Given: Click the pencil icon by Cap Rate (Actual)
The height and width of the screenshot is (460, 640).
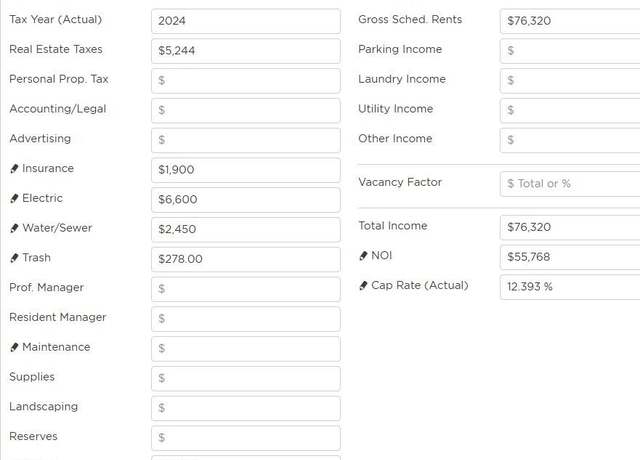Looking at the screenshot, I should point(363,286).
